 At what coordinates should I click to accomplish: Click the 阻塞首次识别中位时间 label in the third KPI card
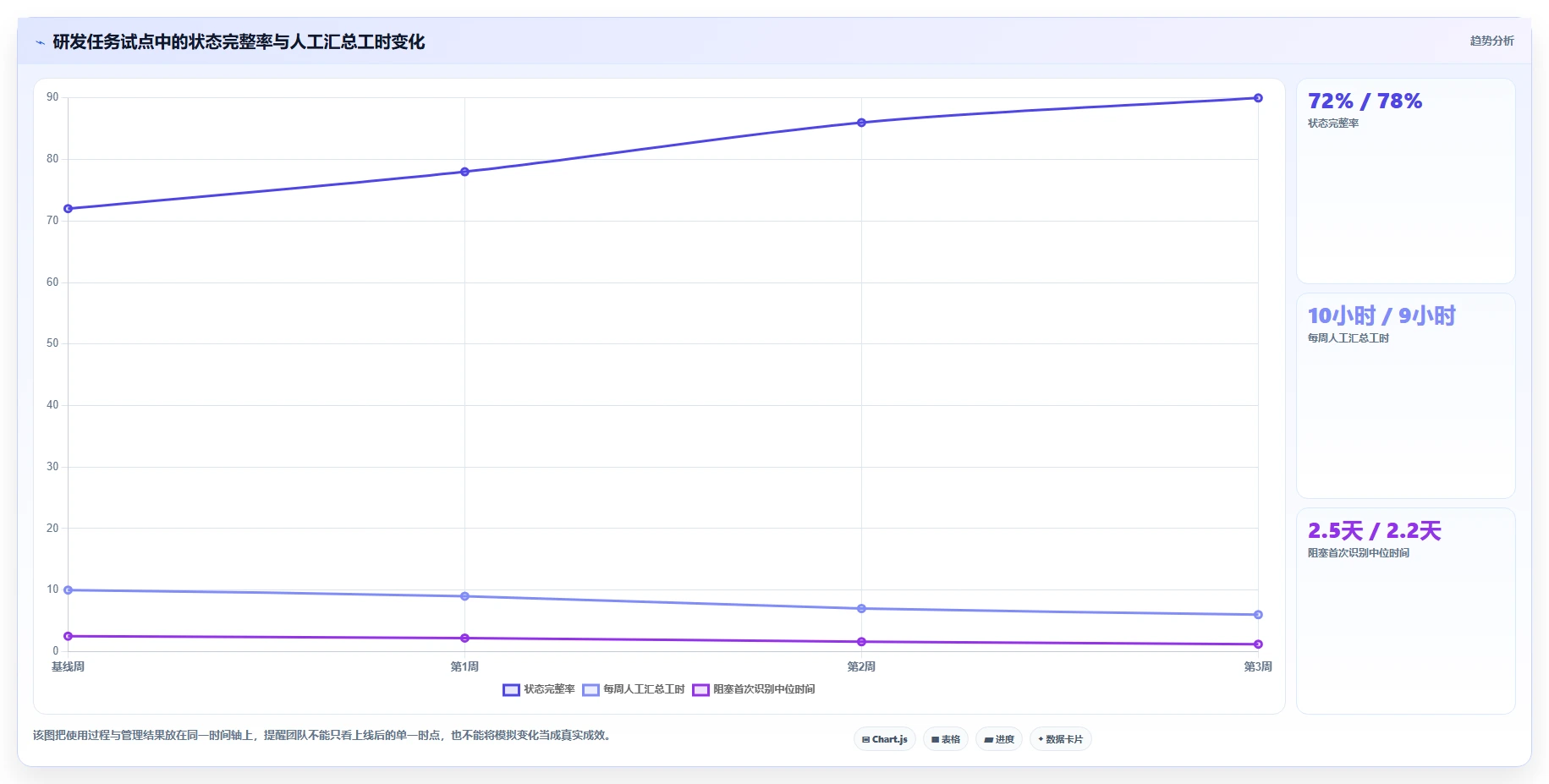tap(1359, 553)
